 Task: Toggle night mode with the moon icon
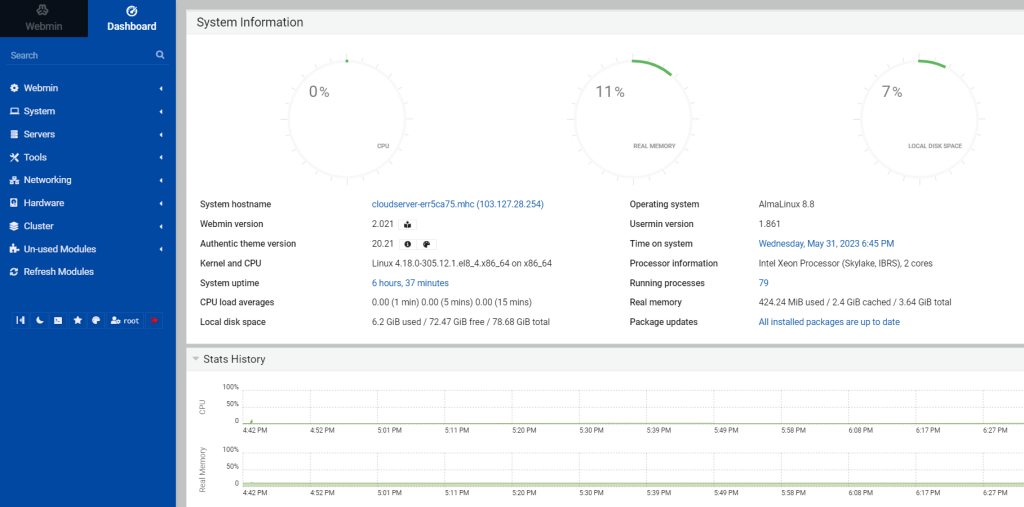click(40, 320)
